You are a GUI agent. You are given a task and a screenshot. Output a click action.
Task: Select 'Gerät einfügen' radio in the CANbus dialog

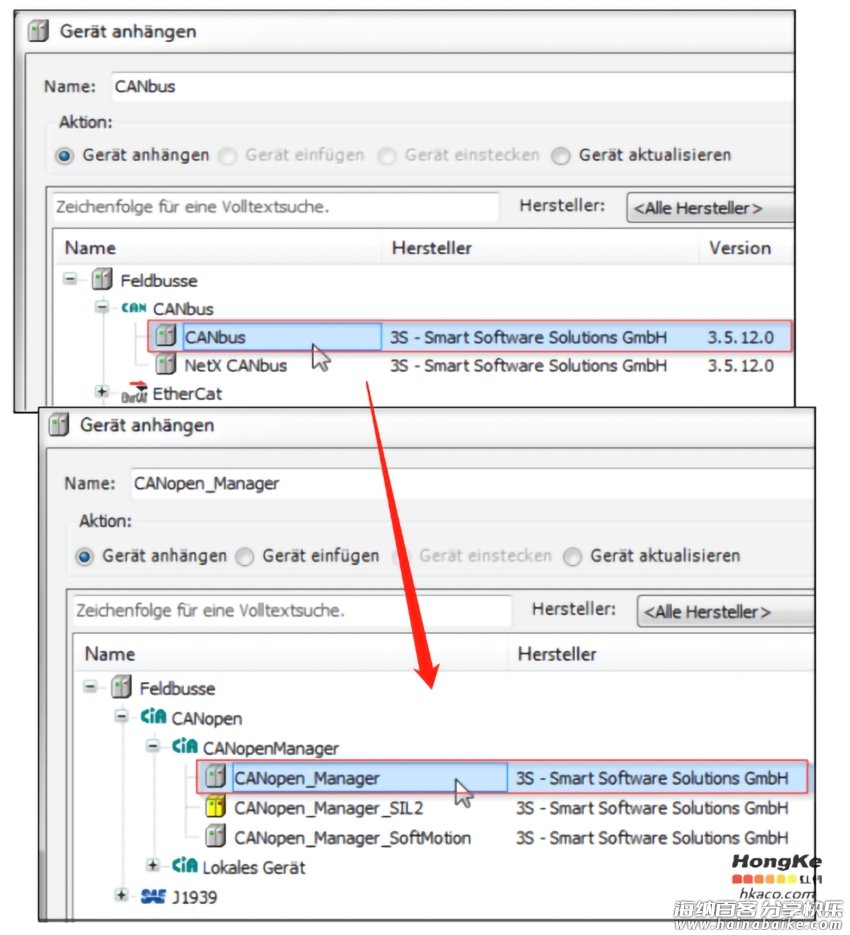point(227,156)
